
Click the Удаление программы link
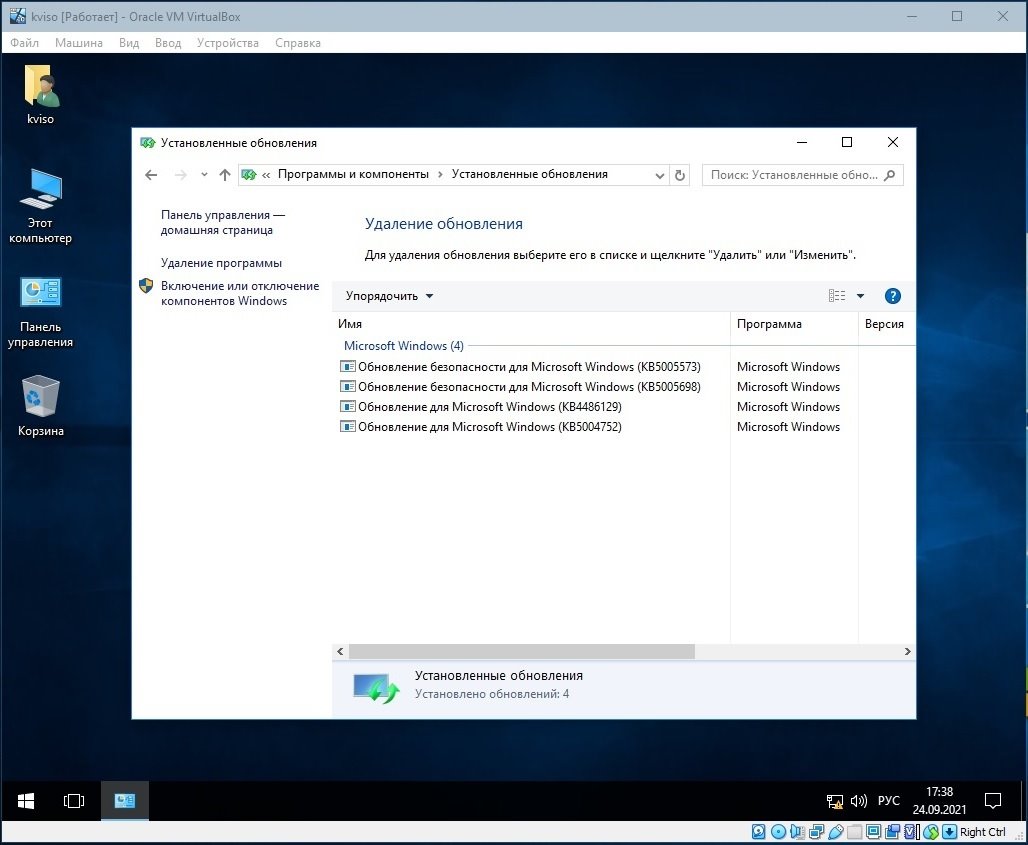coord(221,263)
